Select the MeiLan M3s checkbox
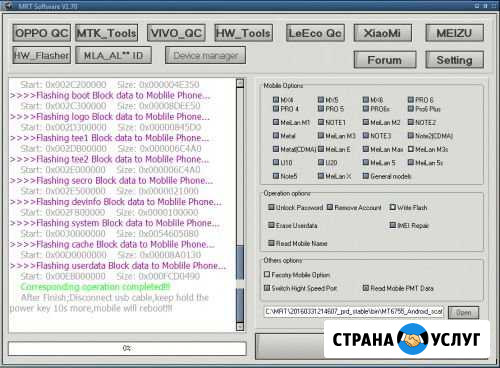The height and width of the screenshot is (368, 500). (411, 149)
